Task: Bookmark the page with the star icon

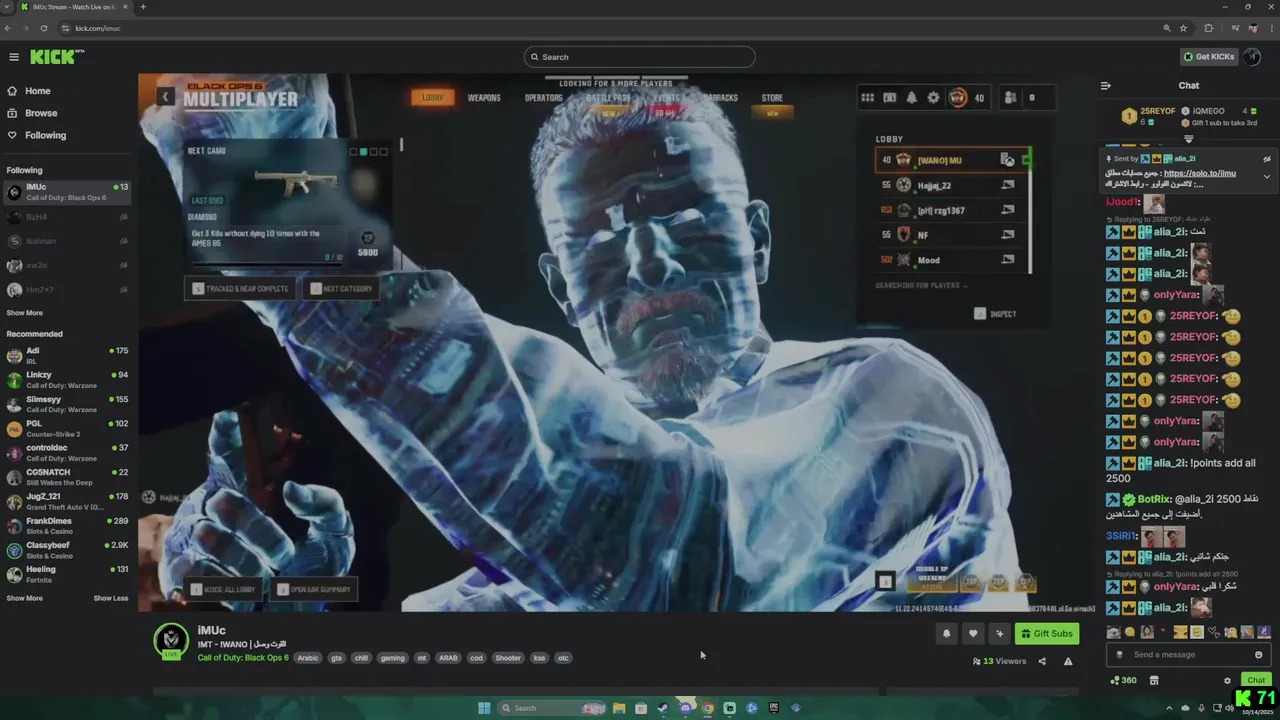Action: click(x=1183, y=28)
